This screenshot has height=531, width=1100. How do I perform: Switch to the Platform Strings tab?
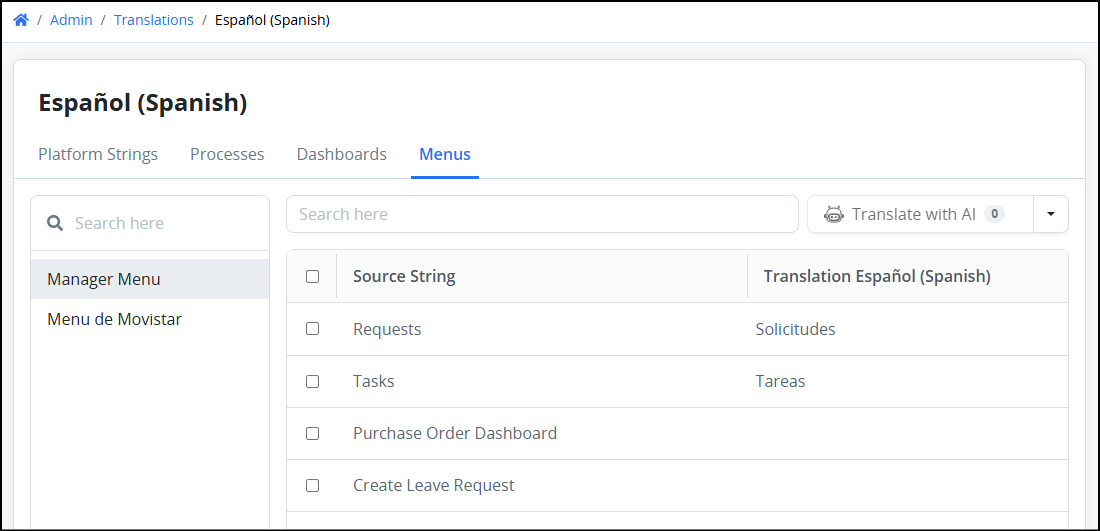[98, 154]
